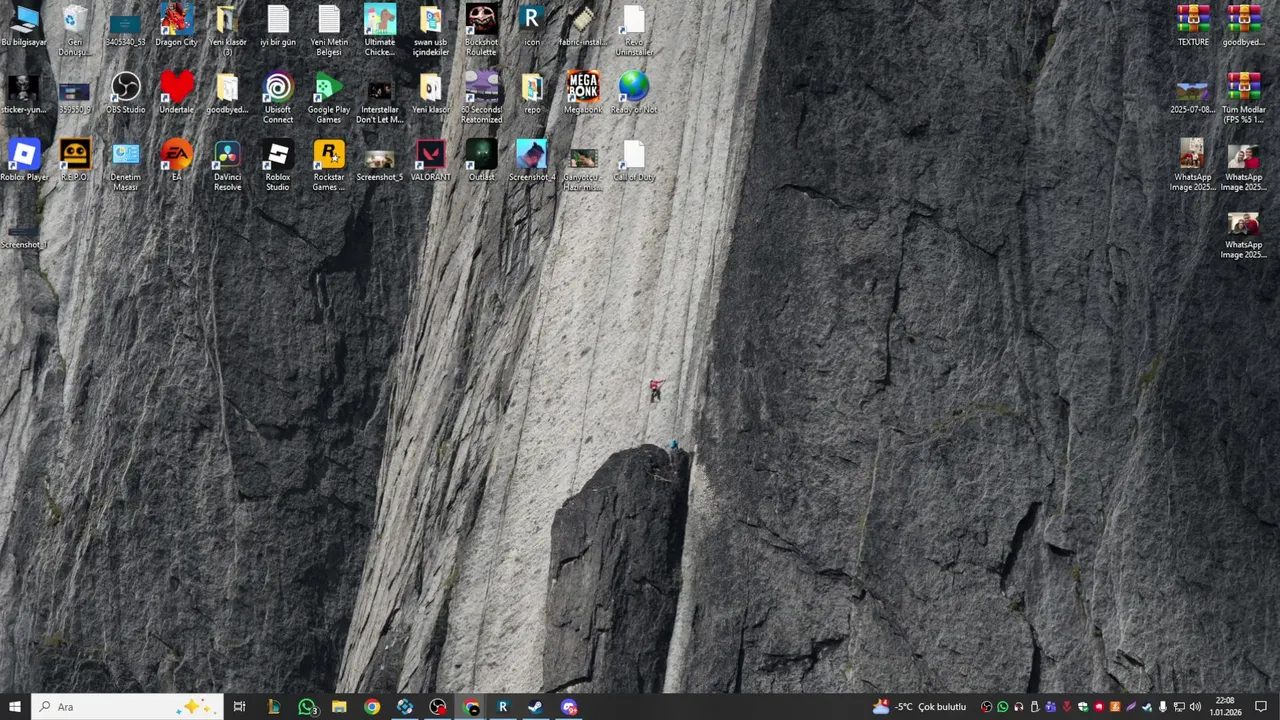Select the swan usb içindekiler folder
Viewport: 1280px width, 720px height.
tap(431, 30)
